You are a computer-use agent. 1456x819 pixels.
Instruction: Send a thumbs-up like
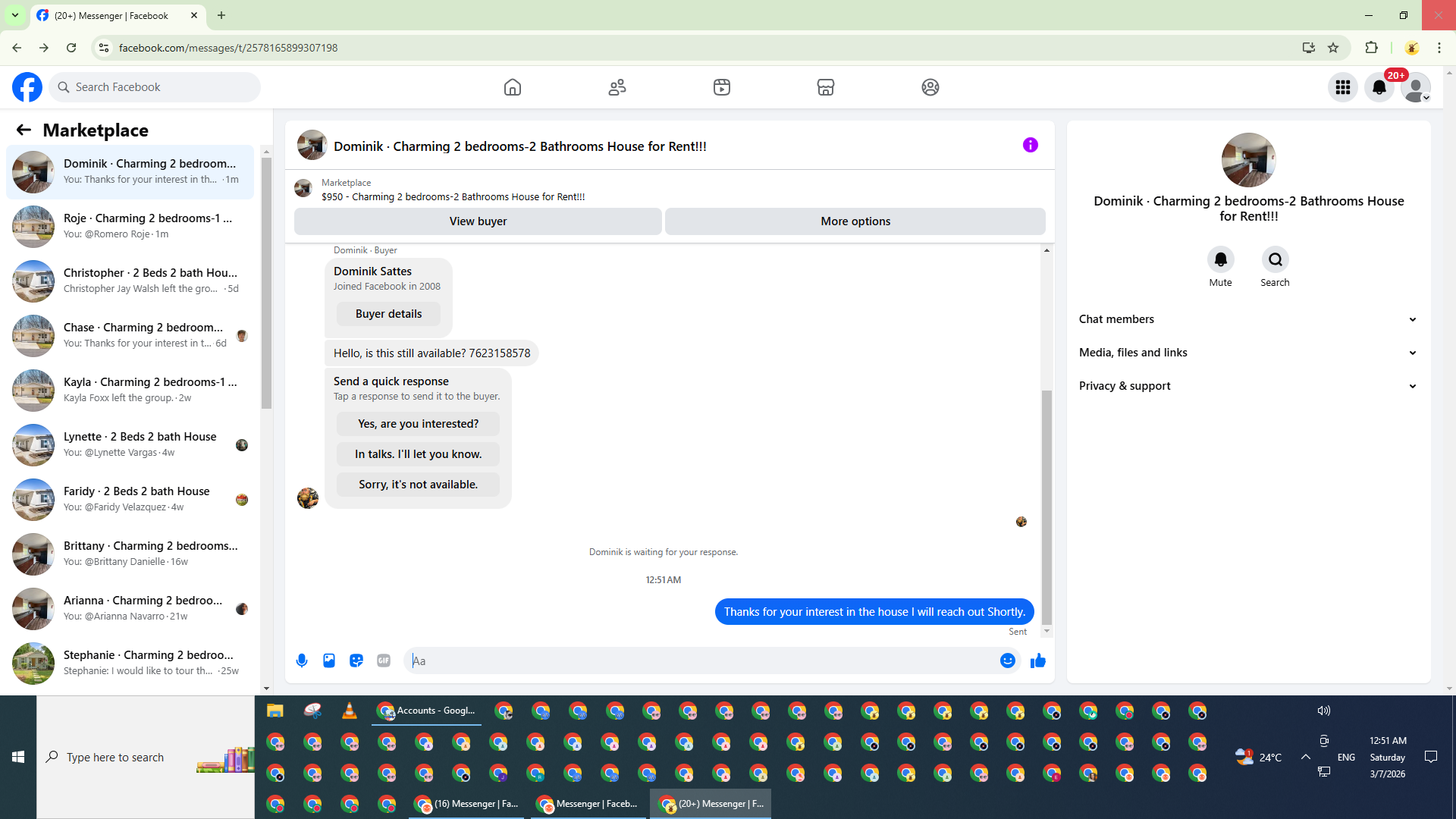pyautogui.click(x=1038, y=661)
